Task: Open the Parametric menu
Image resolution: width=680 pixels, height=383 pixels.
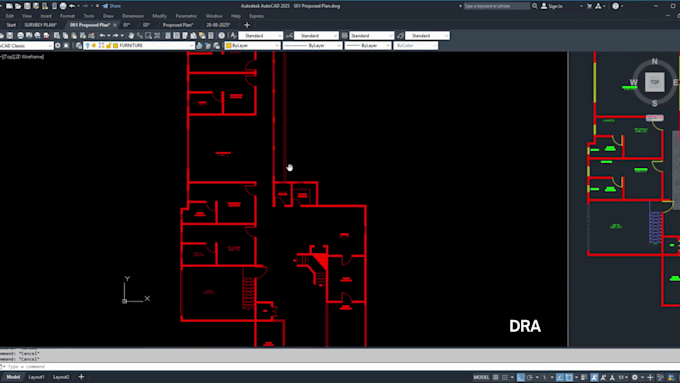Action: [186, 16]
